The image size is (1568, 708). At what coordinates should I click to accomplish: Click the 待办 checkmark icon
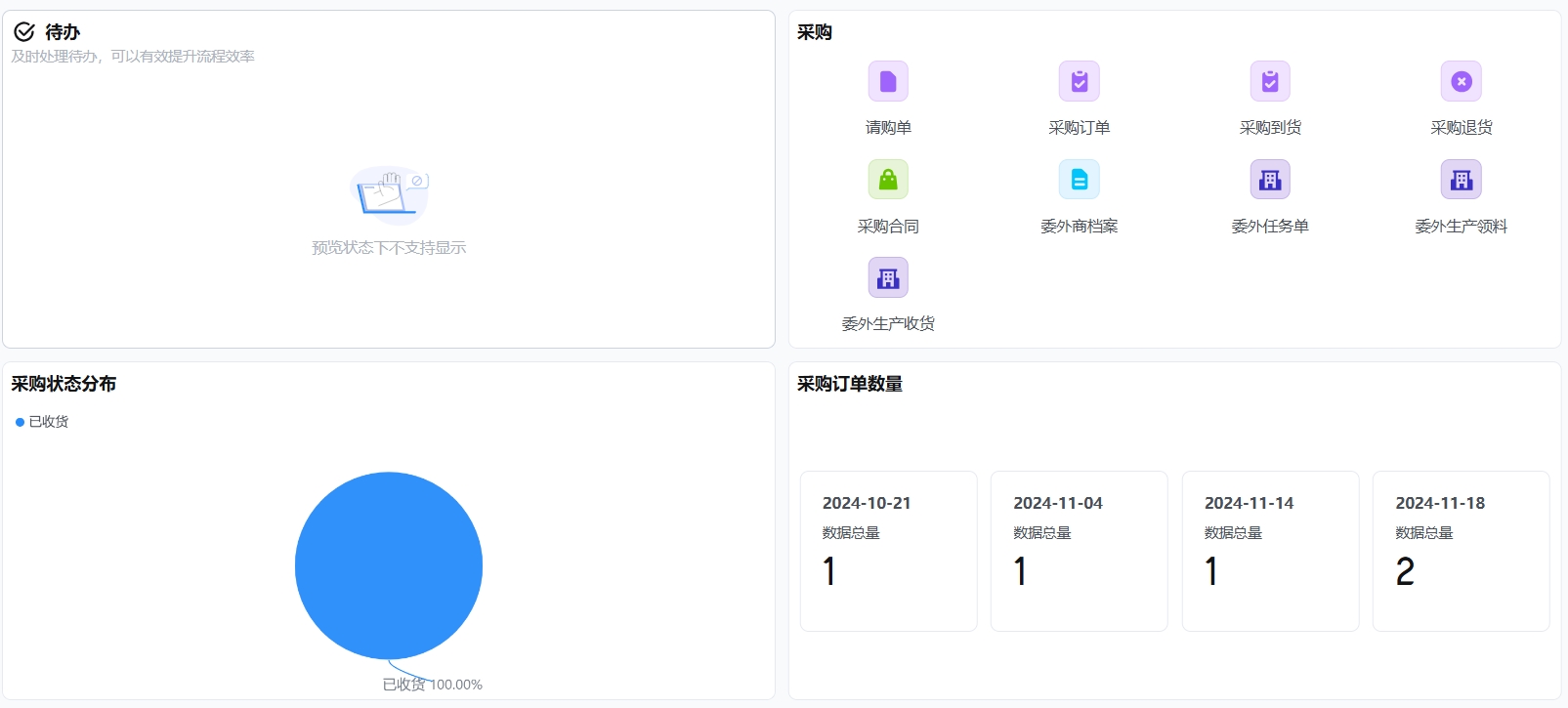[x=24, y=32]
